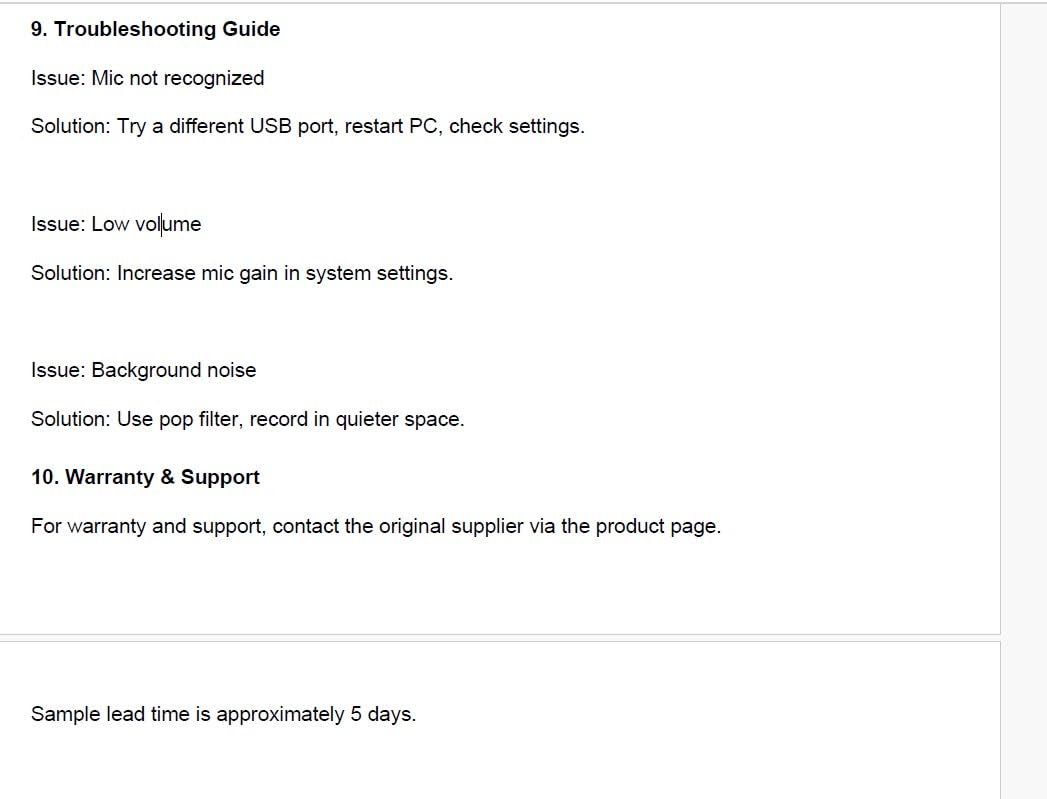
Task: Place cursor in "Issue: Mic not recognized" line
Action: click(147, 78)
